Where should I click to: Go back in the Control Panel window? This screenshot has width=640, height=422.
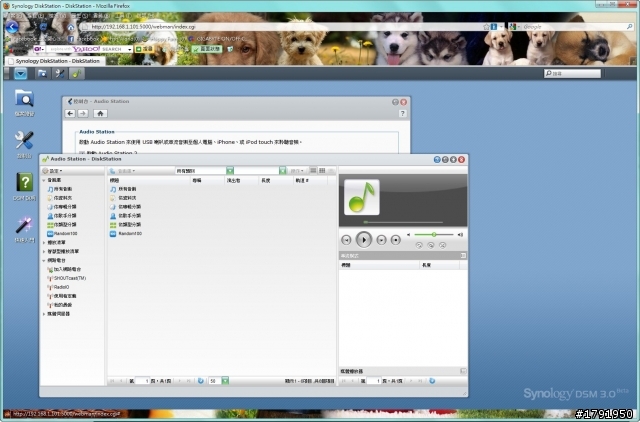(70, 113)
